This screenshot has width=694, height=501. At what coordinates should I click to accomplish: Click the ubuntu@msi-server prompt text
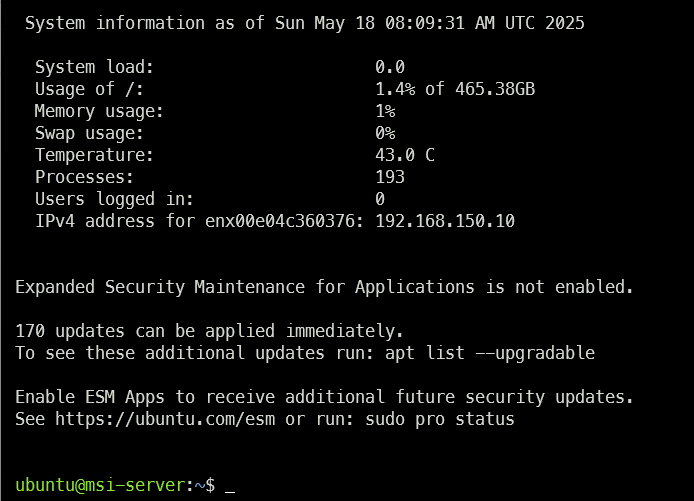[100, 485]
